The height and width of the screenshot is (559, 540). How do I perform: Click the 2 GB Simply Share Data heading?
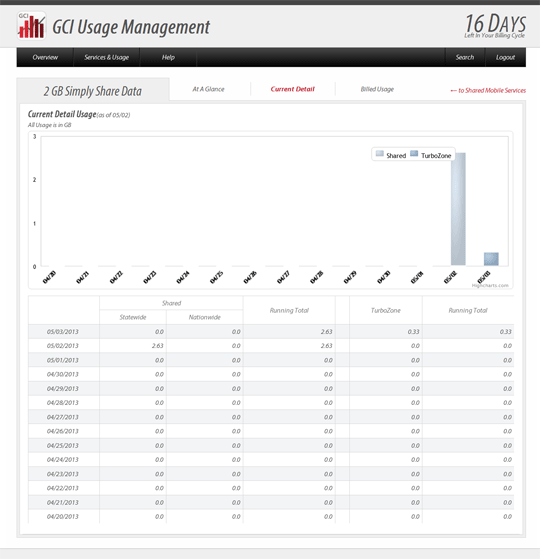(93, 91)
